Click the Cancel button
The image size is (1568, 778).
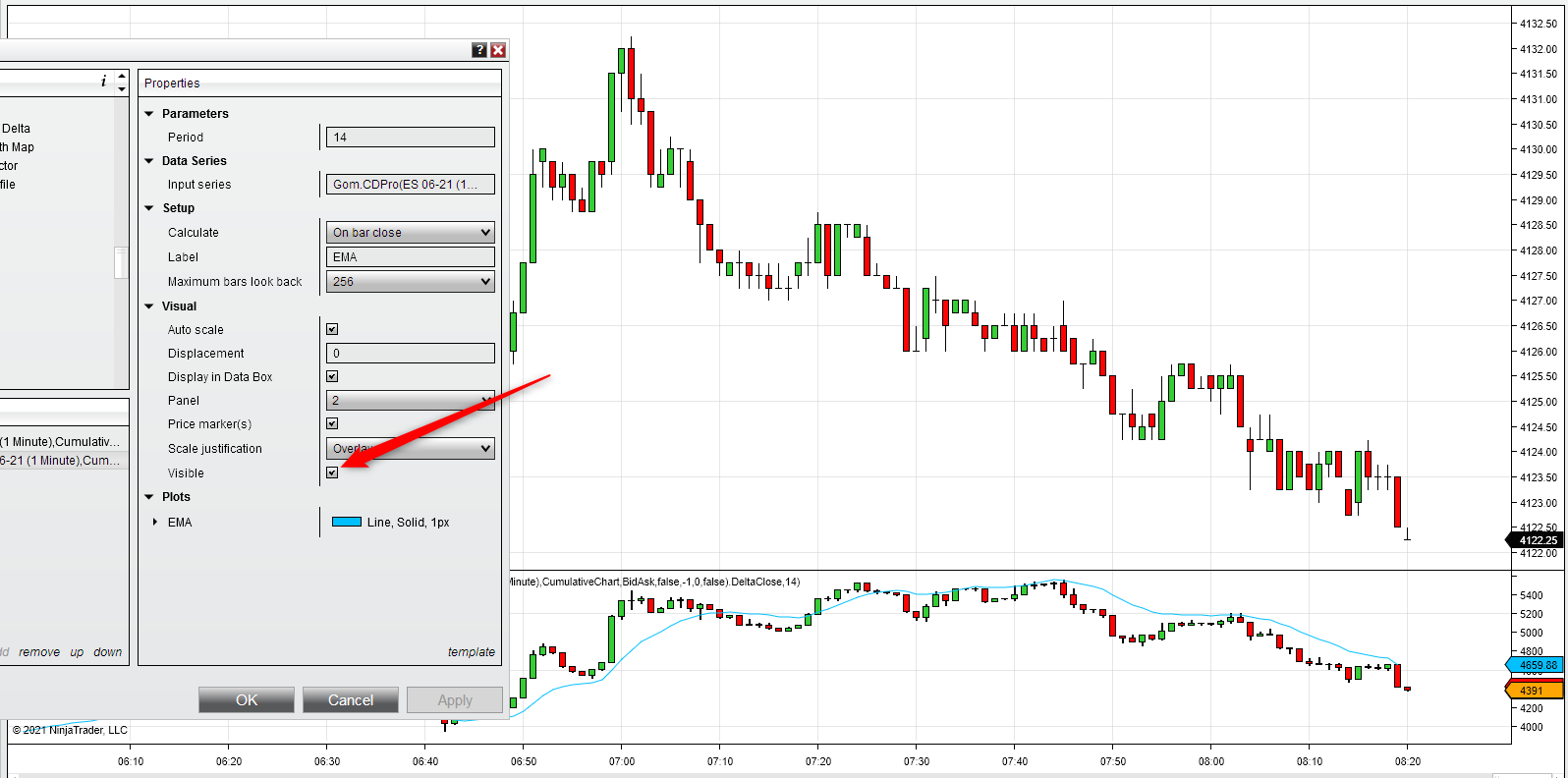351,700
